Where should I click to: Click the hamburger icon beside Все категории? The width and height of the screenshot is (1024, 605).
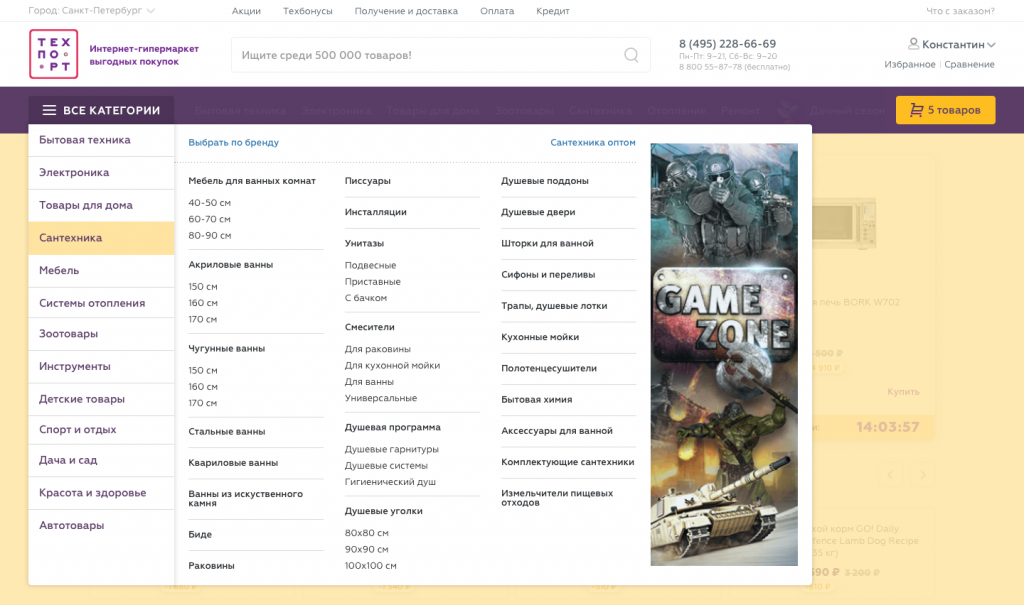click(x=49, y=111)
